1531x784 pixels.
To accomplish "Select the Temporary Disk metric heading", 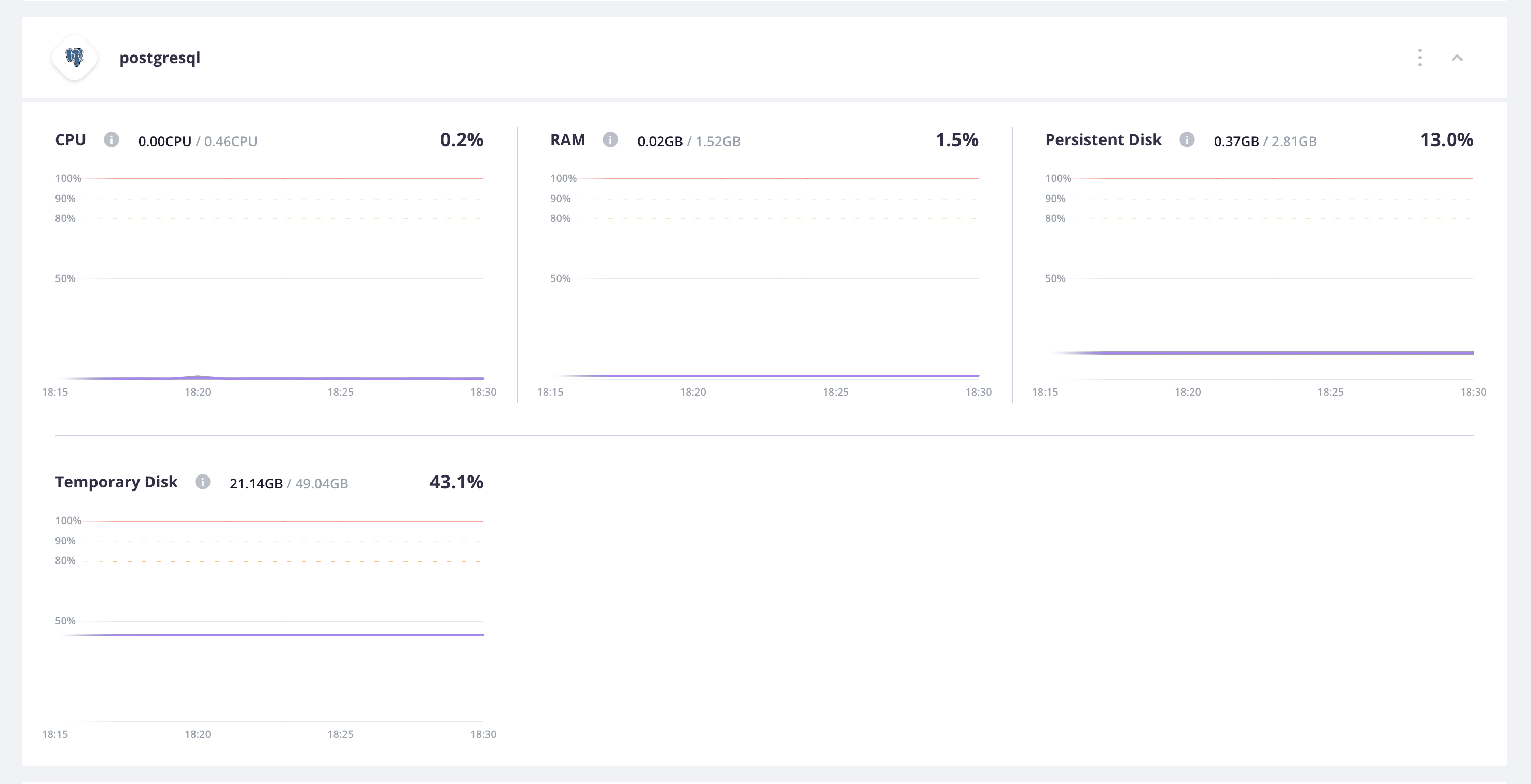I will [x=116, y=483].
